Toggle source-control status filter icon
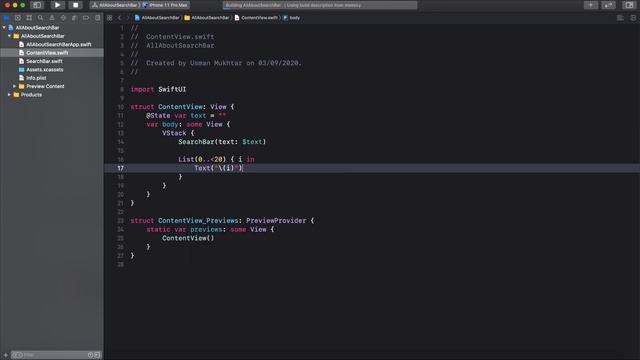Image resolution: width=640 pixels, height=360 pixels. pyautogui.click(x=97, y=355)
